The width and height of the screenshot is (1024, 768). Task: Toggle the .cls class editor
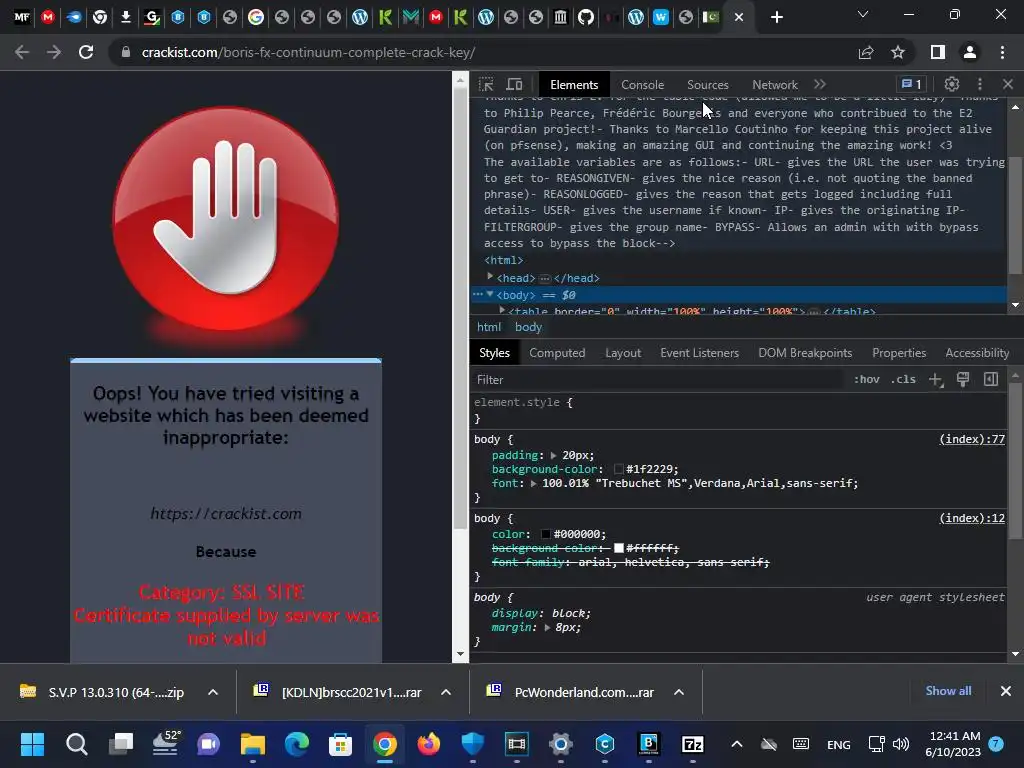[x=904, y=379]
